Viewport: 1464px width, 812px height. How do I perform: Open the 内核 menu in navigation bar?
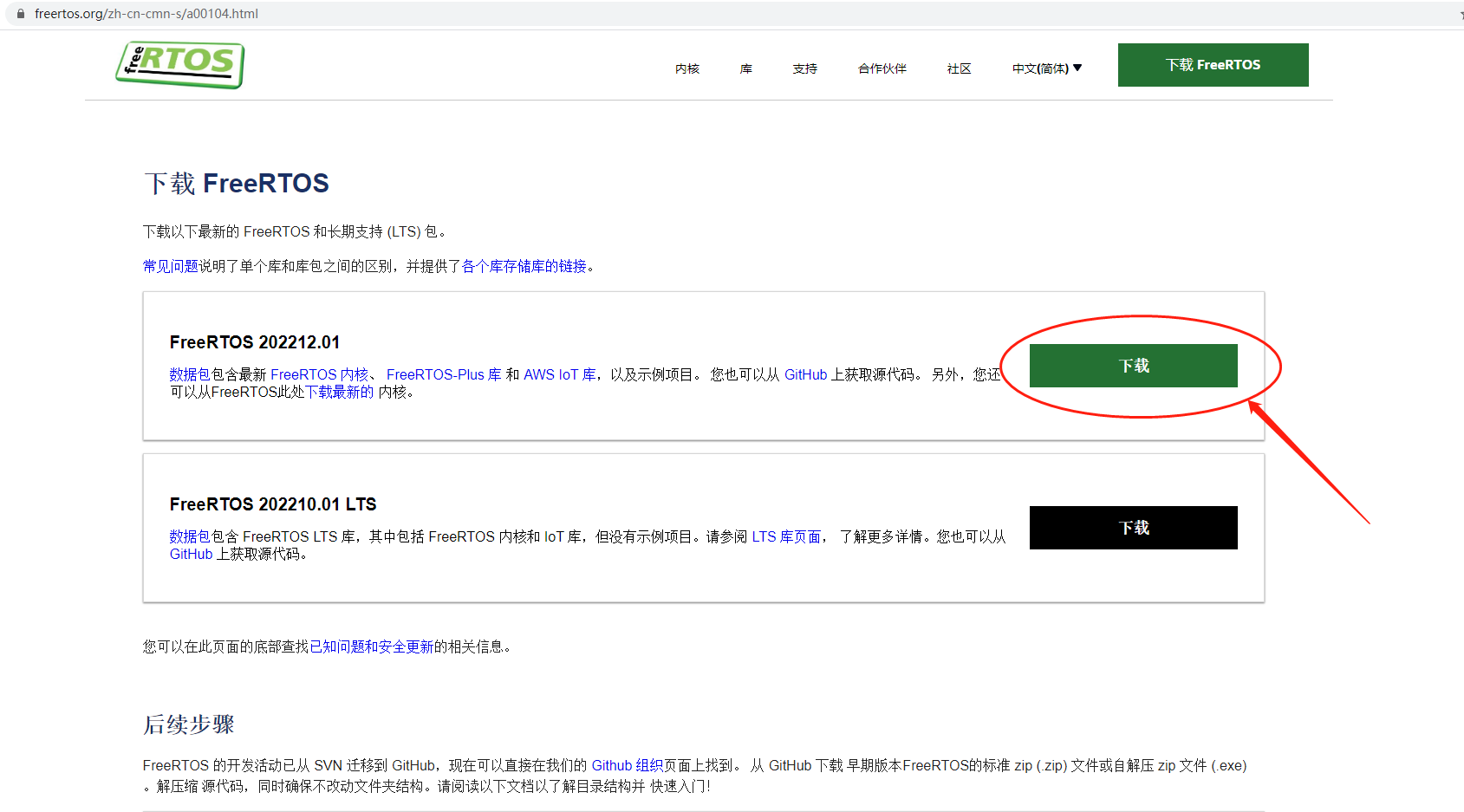click(687, 68)
